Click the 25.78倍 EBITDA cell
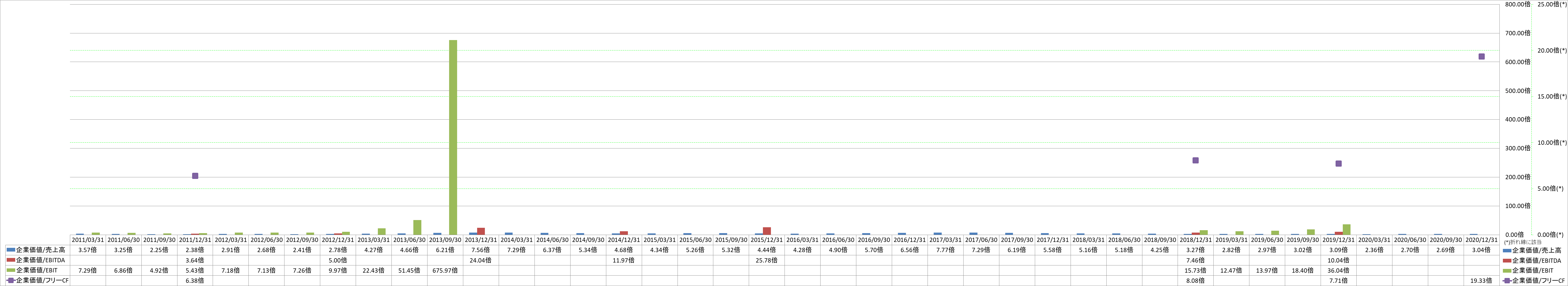 (x=767, y=260)
